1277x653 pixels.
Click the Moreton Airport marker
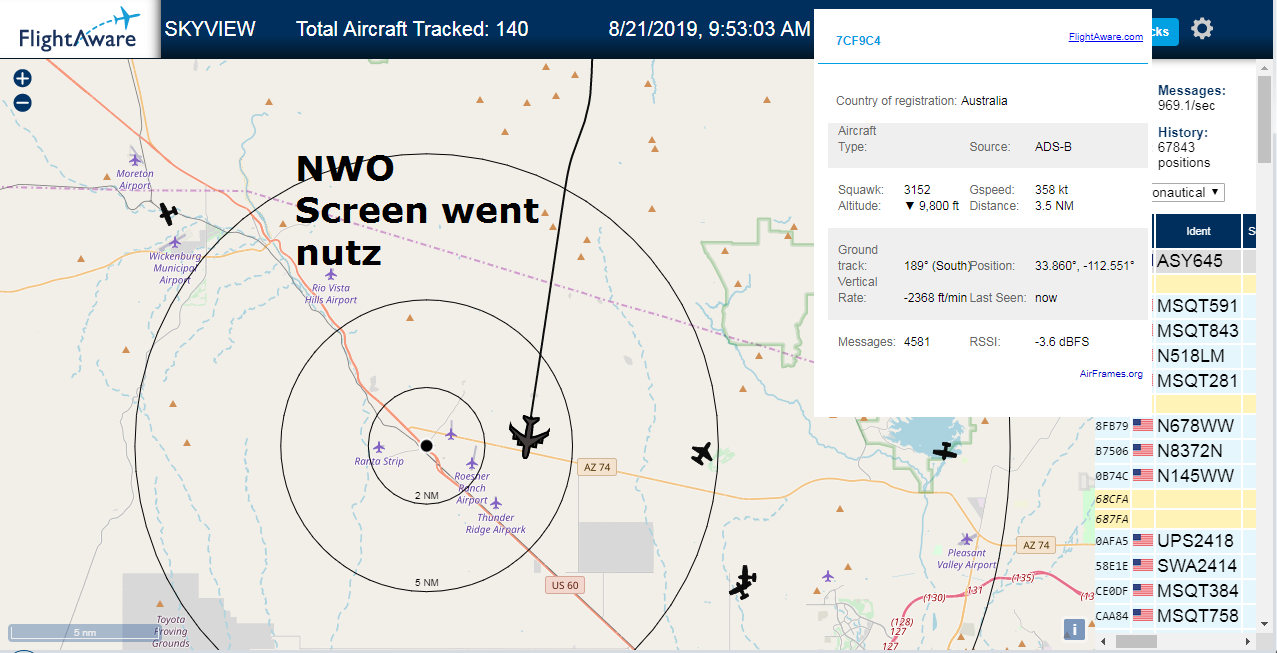136,158
